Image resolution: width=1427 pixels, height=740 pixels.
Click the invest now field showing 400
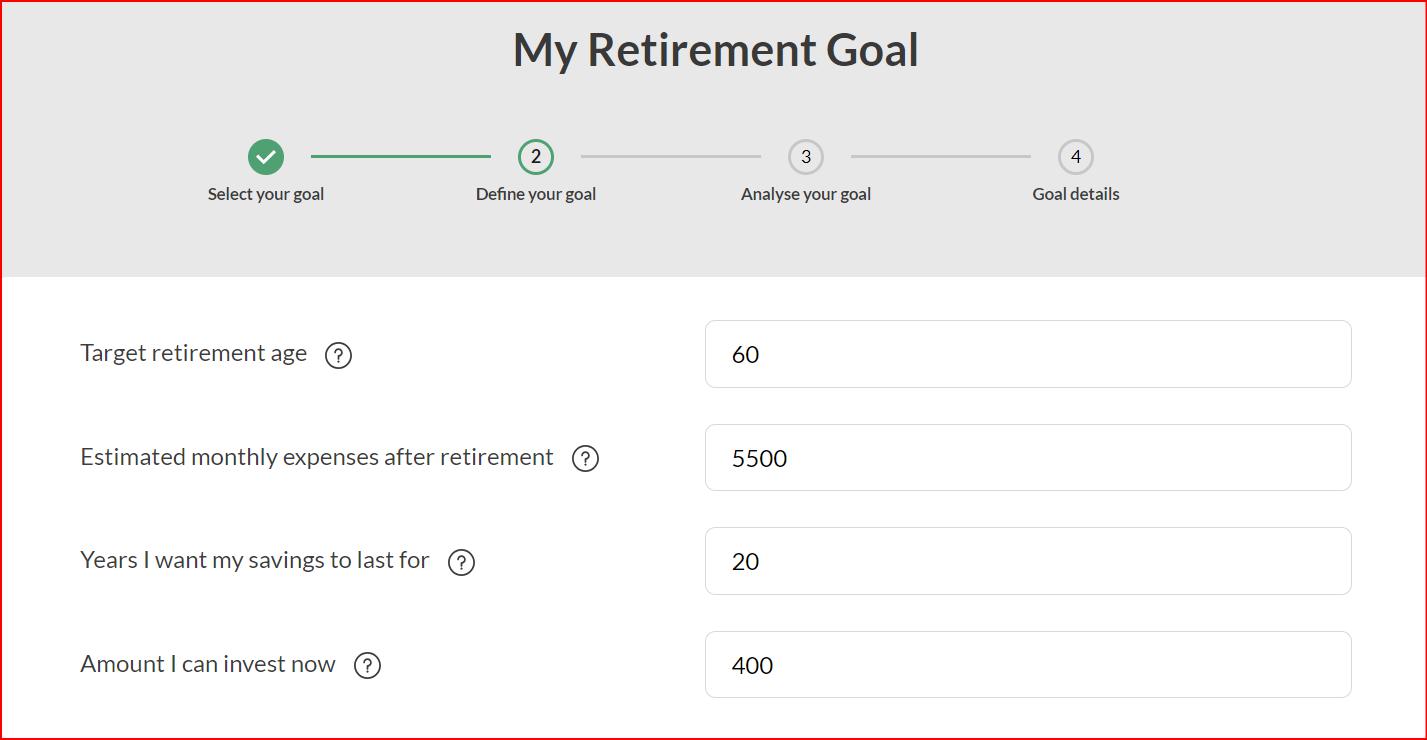click(1028, 665)
